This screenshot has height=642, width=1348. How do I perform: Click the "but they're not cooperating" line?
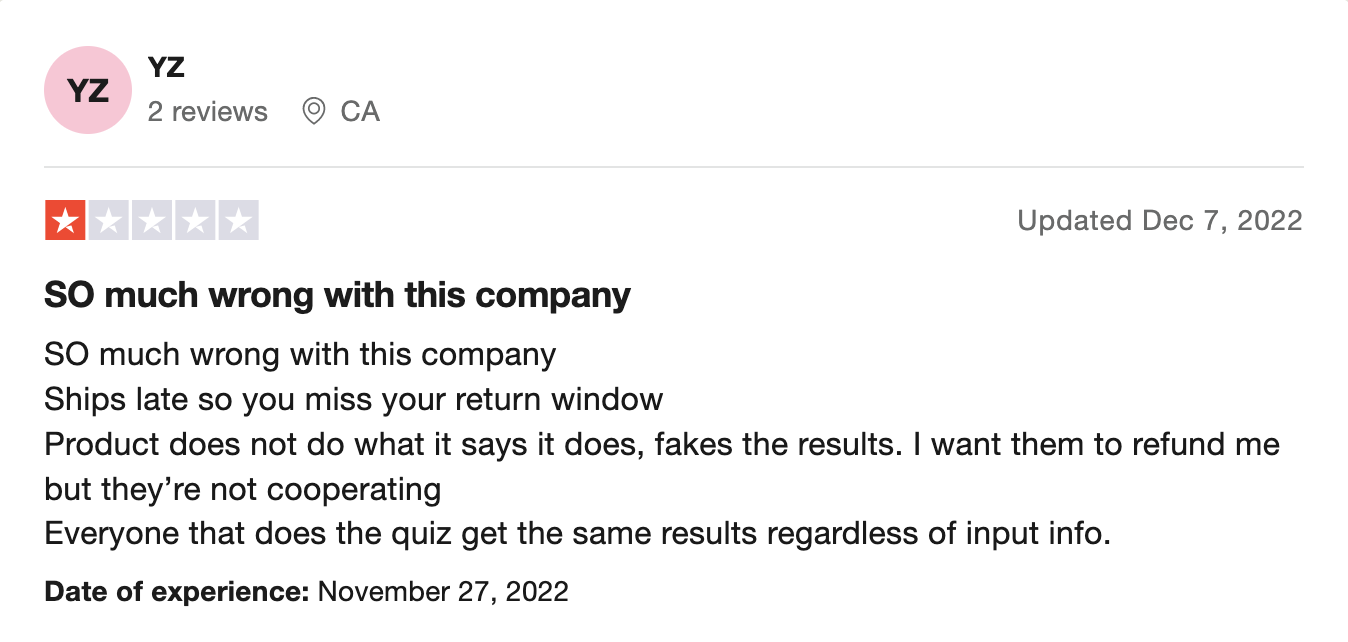(x=243, y=489)
